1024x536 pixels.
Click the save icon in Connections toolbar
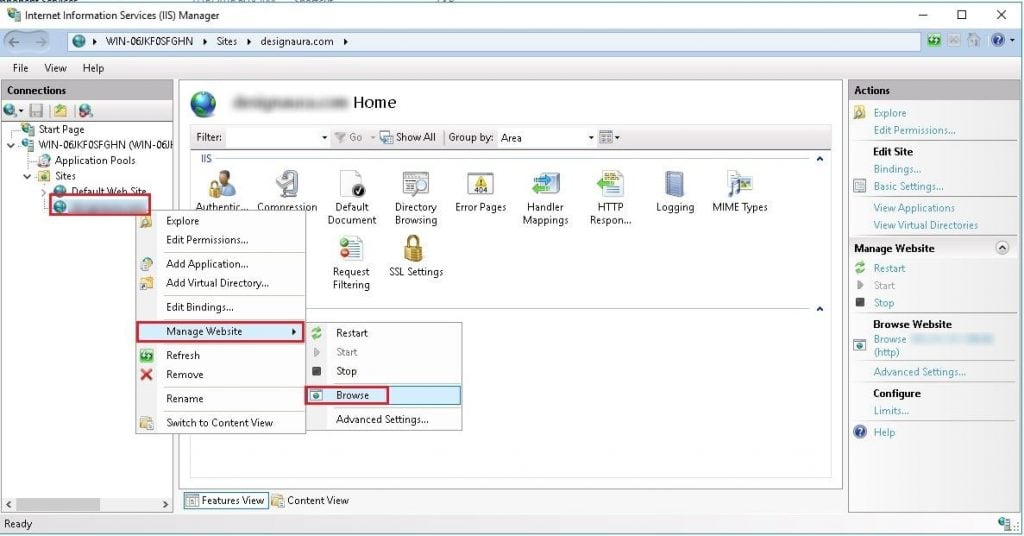37,110
